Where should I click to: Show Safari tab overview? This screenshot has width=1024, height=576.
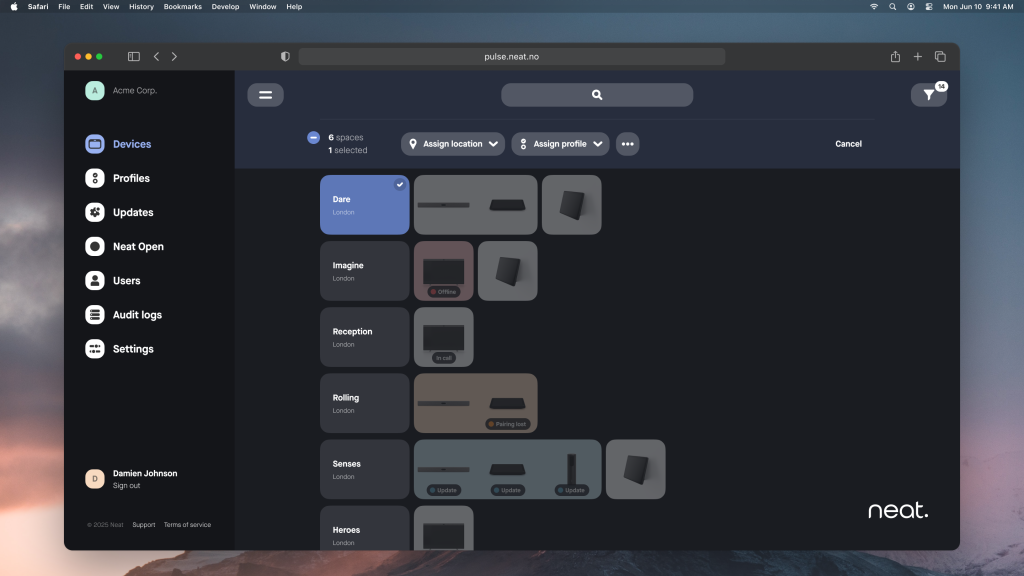click(940, 56)
